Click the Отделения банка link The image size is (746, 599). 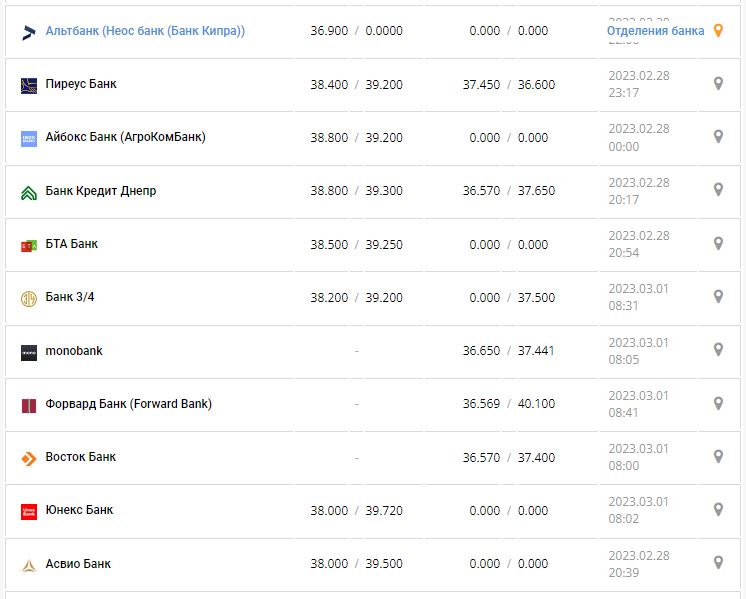point(655,31)
